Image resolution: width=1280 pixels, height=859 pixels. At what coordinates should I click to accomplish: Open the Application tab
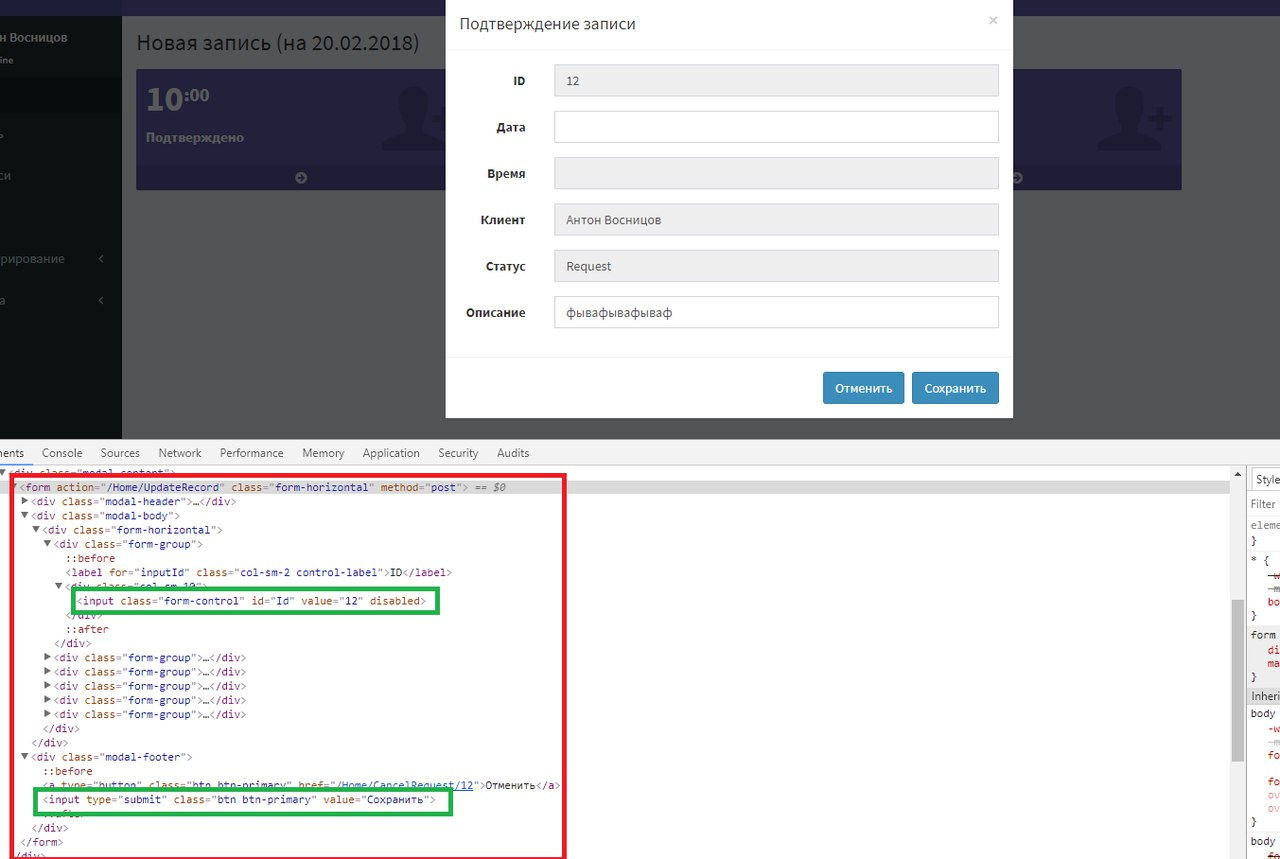(391, 453)
